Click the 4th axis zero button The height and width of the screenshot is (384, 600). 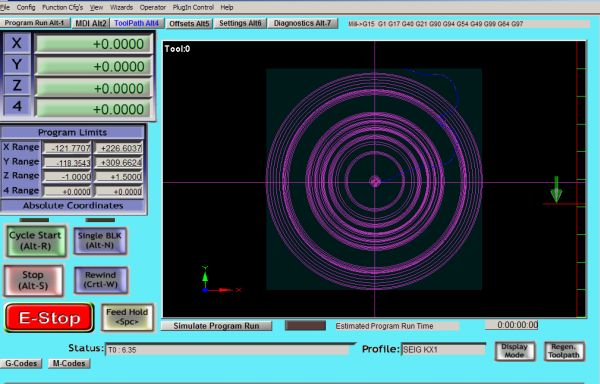pyautogui.click(x=17, y=106)
